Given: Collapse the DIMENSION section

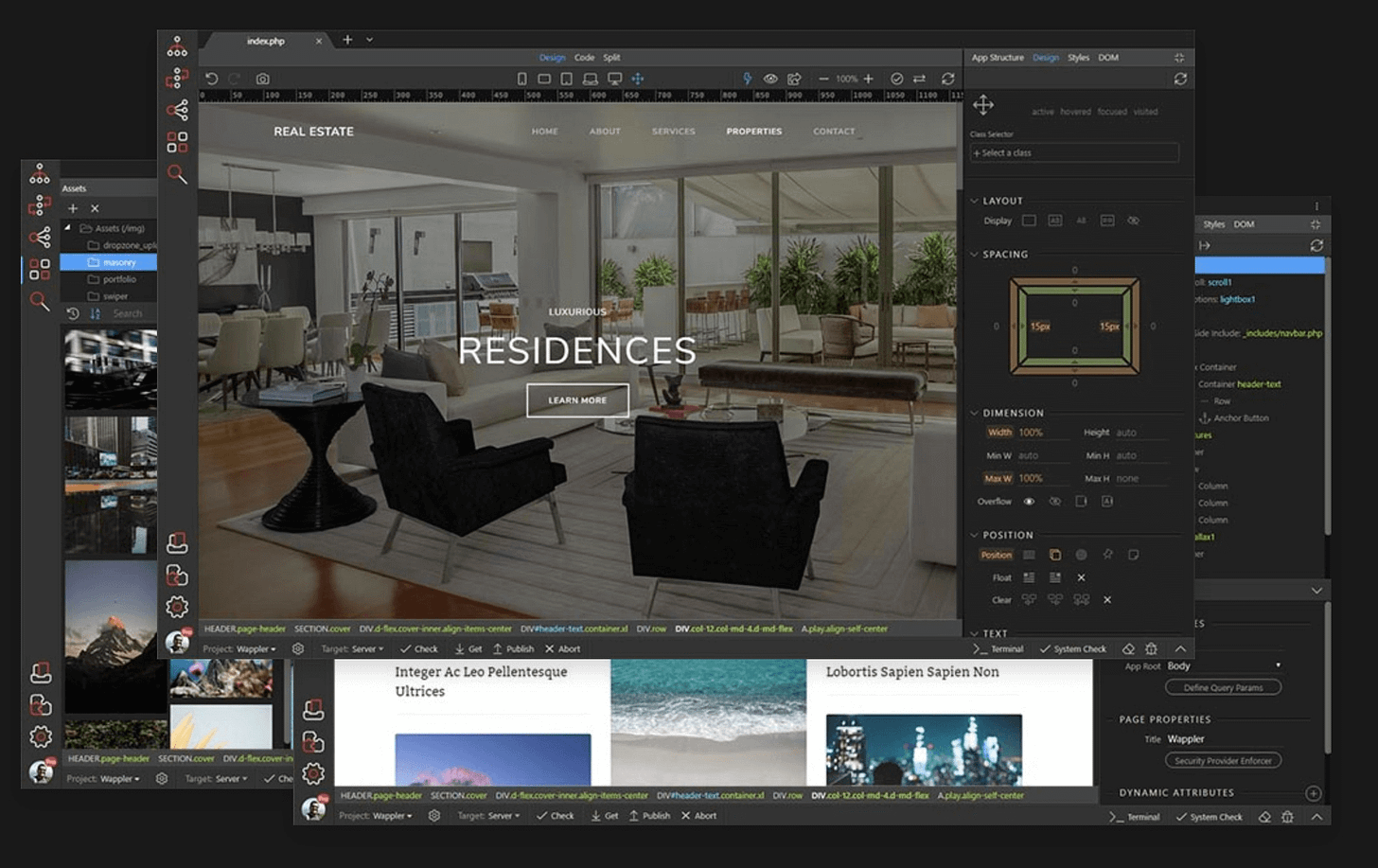Looking at the screenshot, I should point(974,413).
